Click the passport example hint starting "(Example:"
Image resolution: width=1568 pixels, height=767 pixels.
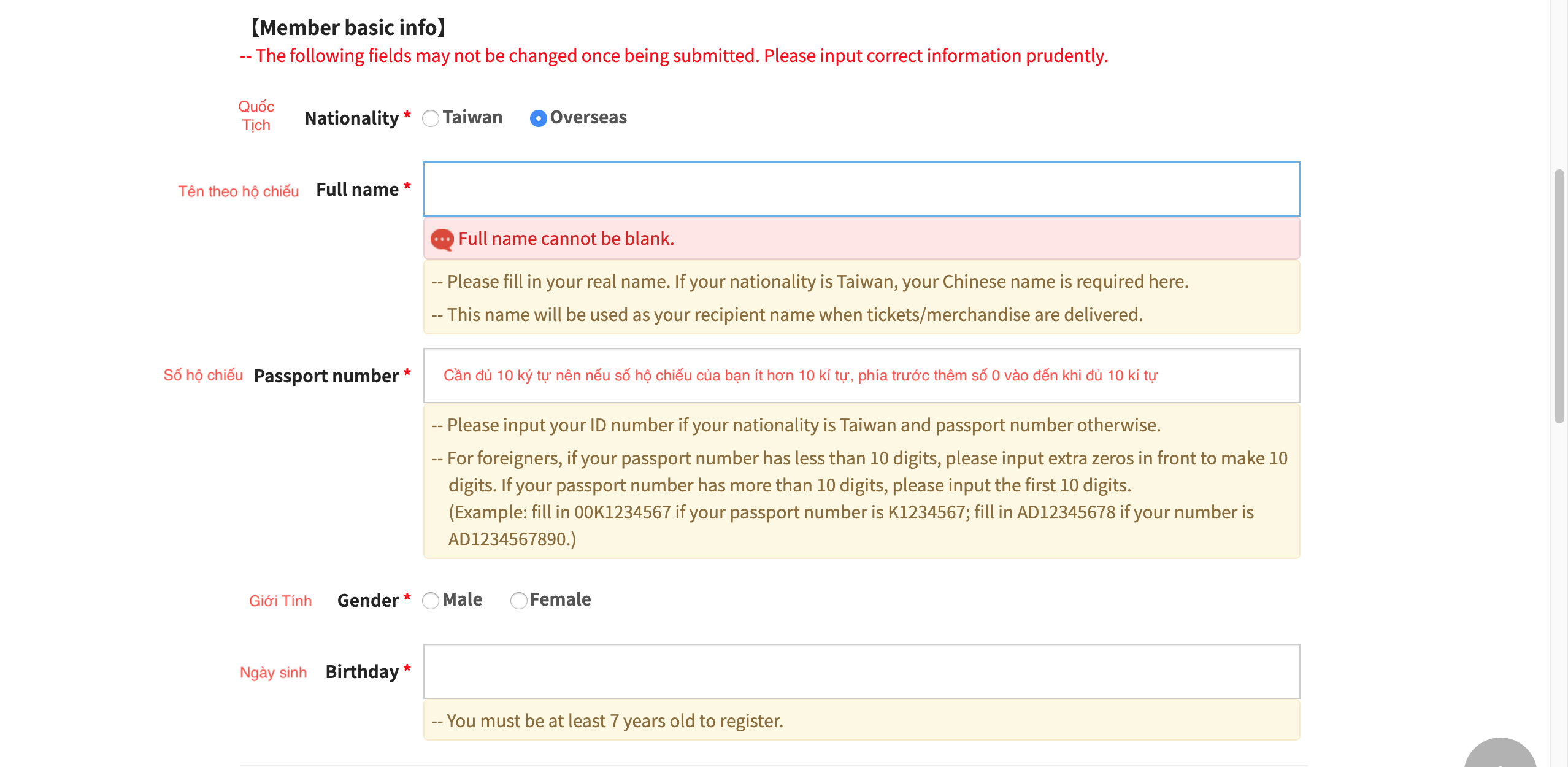tap(850, 512)
